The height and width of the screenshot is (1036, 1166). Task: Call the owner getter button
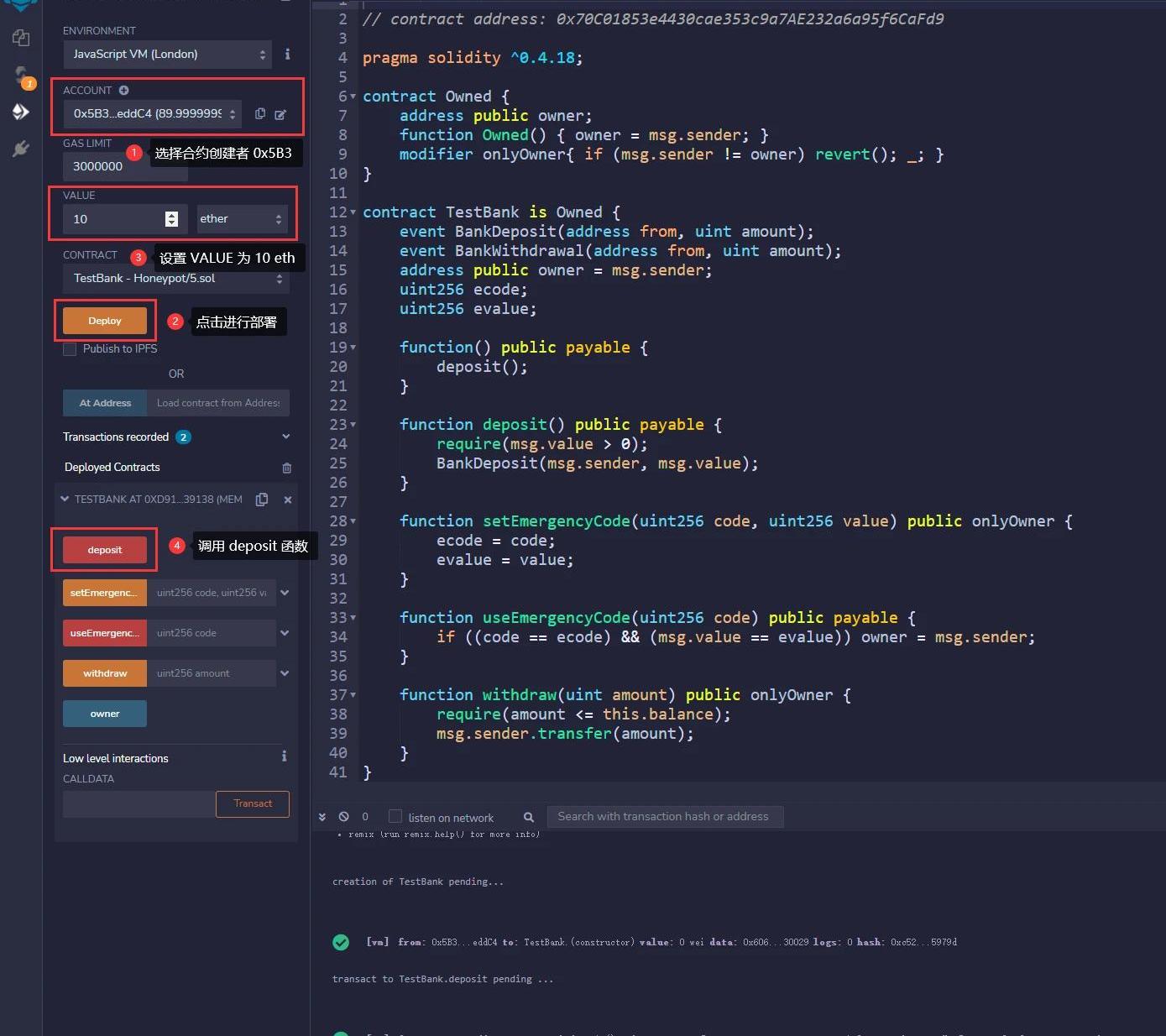point(105,714)
